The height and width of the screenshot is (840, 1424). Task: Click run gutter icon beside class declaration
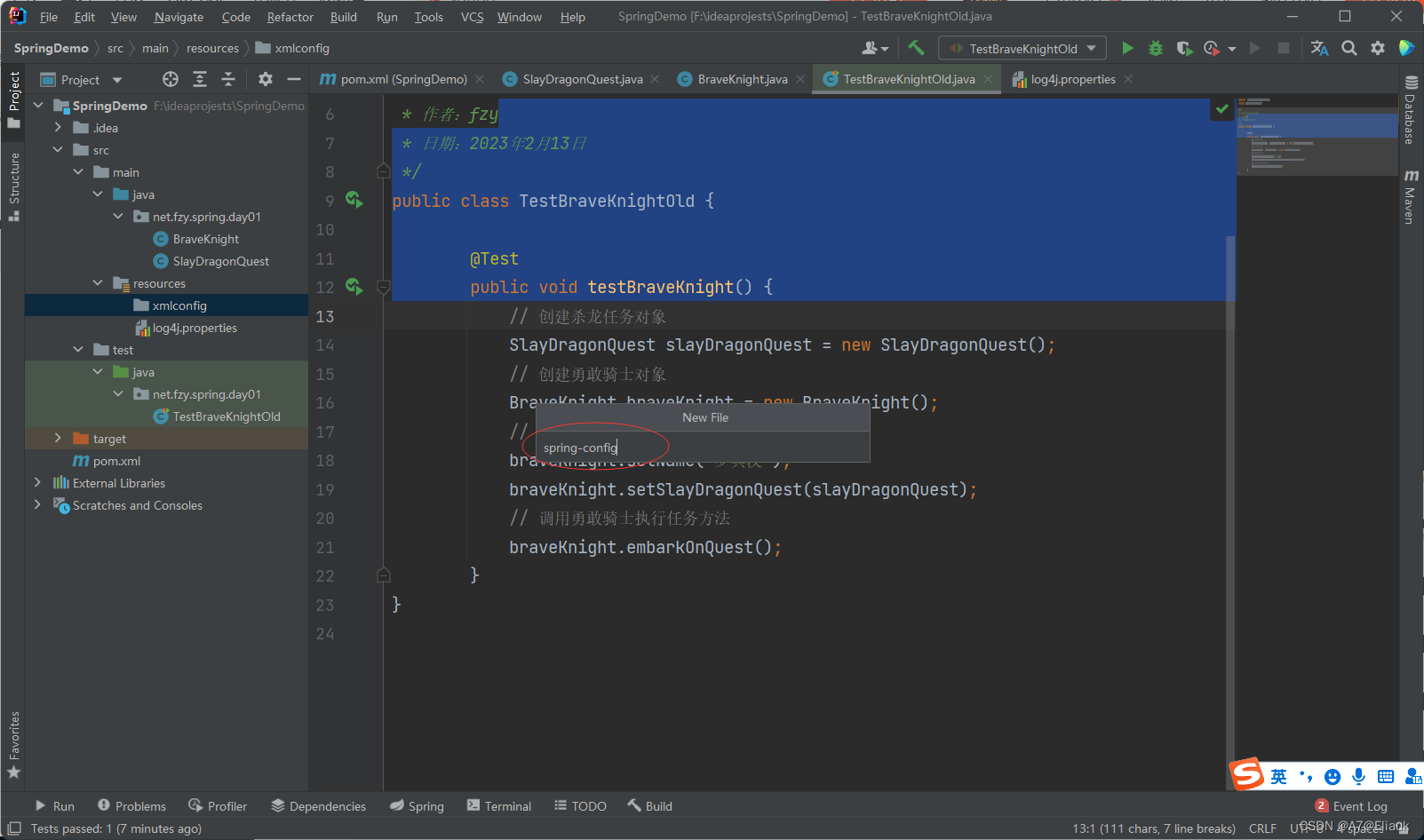click(x=354, y=200)
